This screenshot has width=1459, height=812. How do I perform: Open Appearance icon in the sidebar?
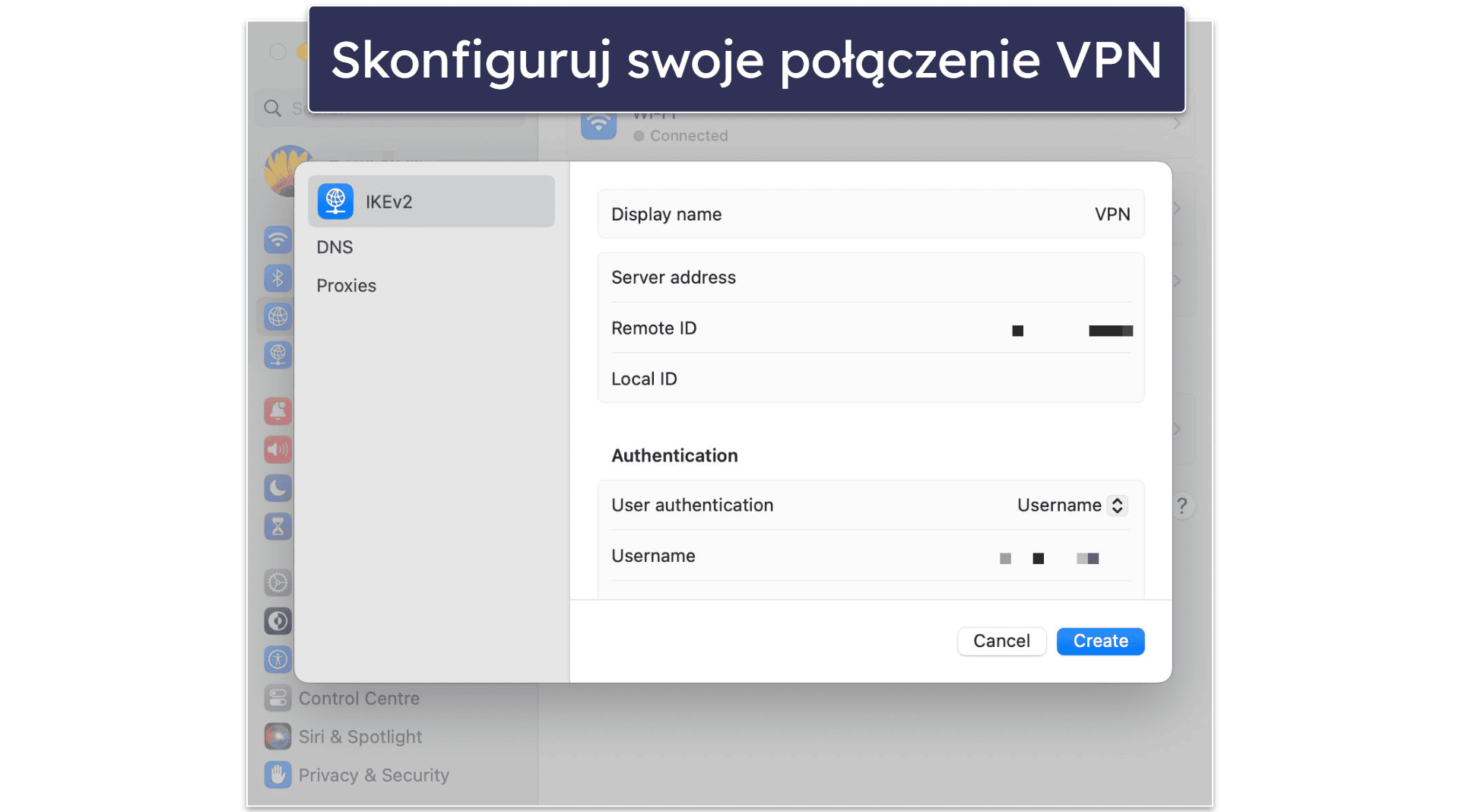278,621
